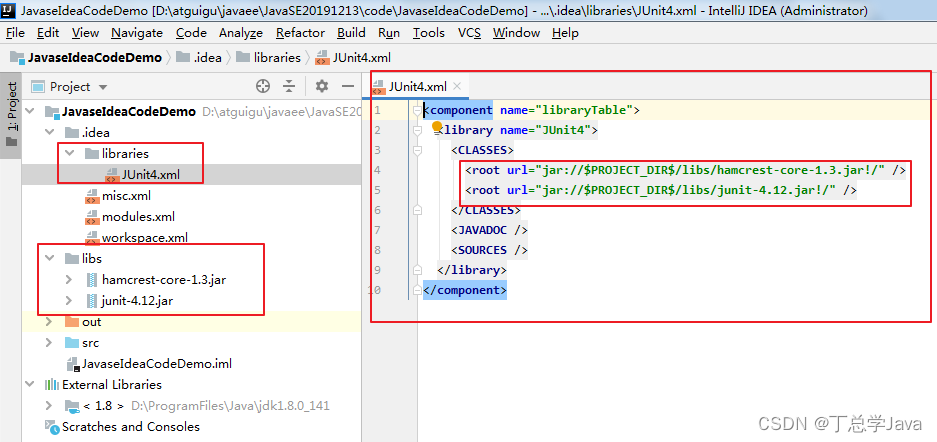Image resolution: width=937 pixels, height=442 pixels.
Task: Click the SOURCES tag on line 8
Action: [x=489, y=250]
